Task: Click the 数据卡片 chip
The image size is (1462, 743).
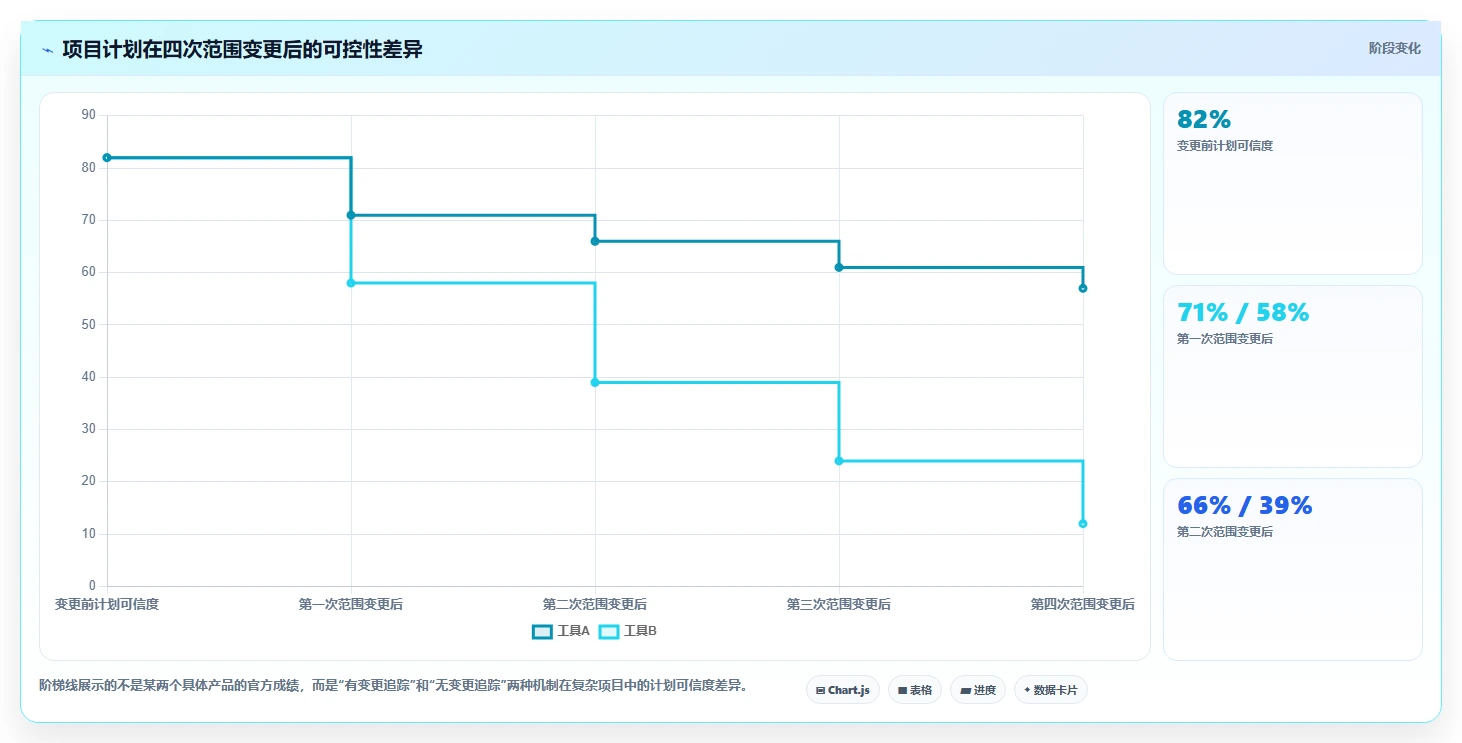Action: pyautogui.click(x=1050, y=690)
